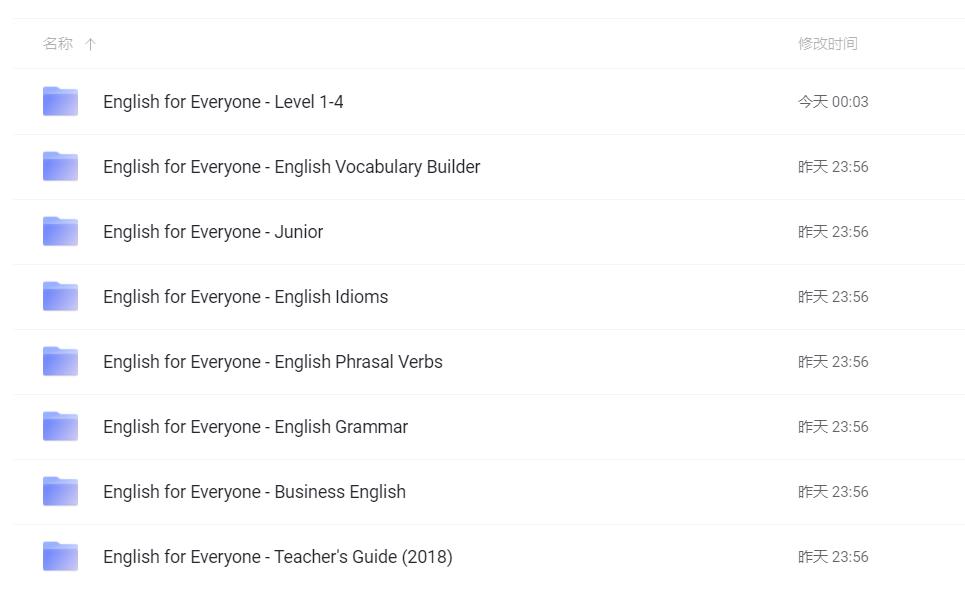Click the Junior folder icon

pos(60,231)
